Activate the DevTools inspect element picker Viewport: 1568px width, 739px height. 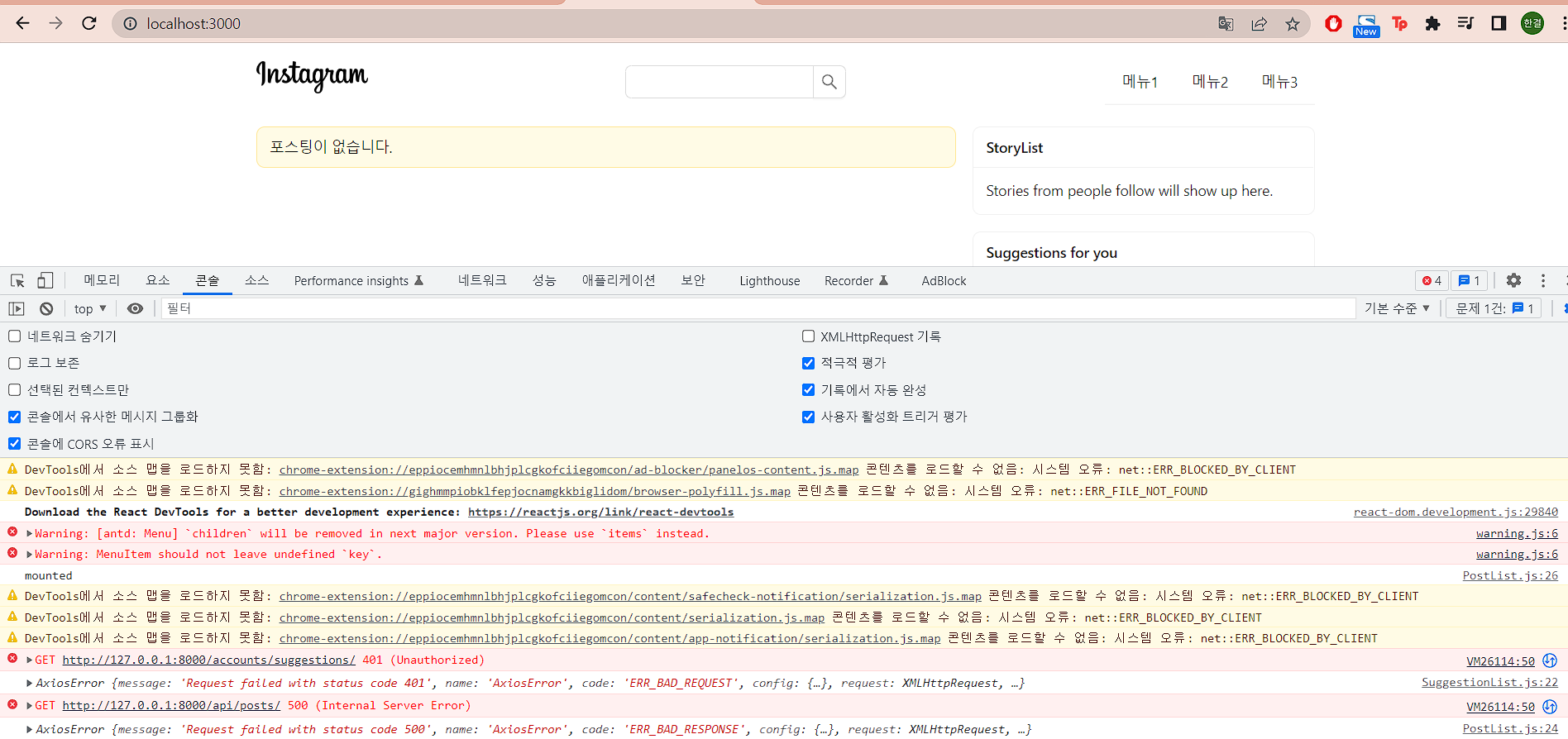[17, 281]
